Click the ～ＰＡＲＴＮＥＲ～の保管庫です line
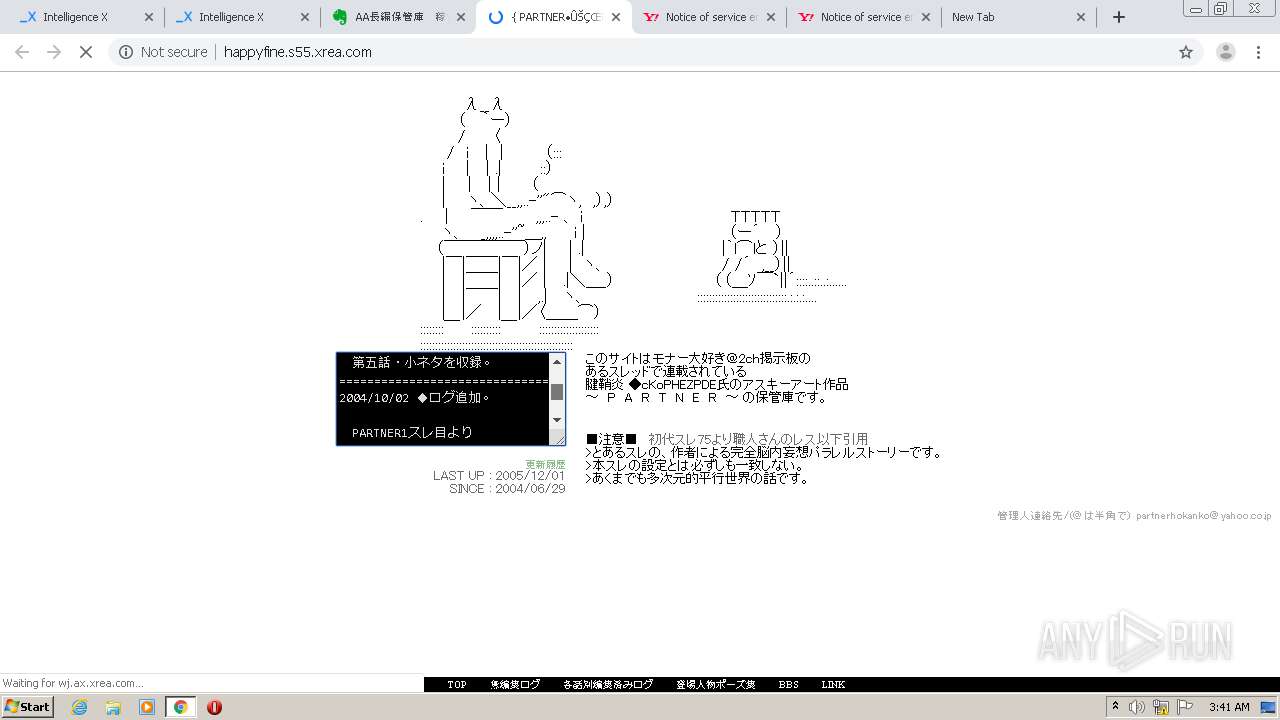Screen dimensions: 1280x720 pyautogui.click(x=706, y=397)
